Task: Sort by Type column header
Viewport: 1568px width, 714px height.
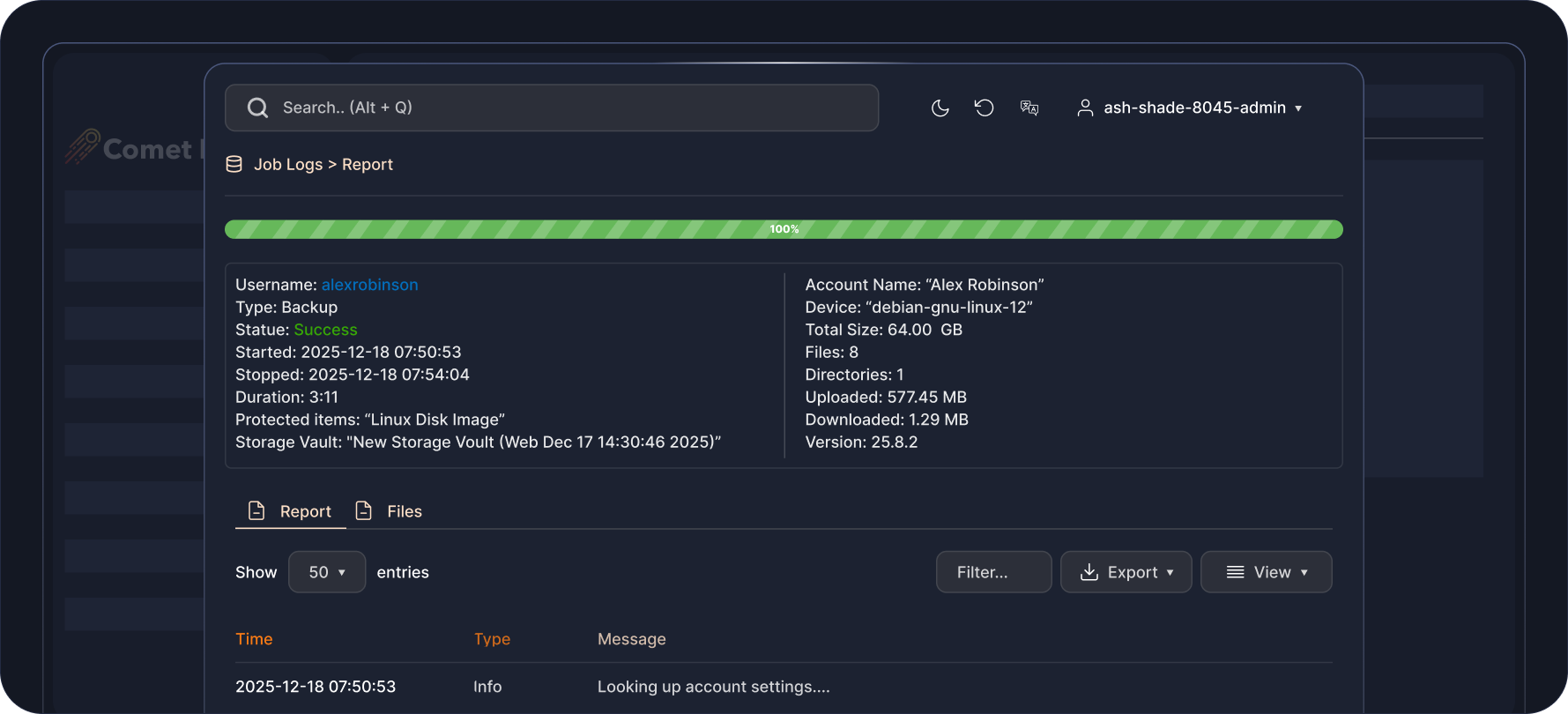Action: [x=492, y=639]
